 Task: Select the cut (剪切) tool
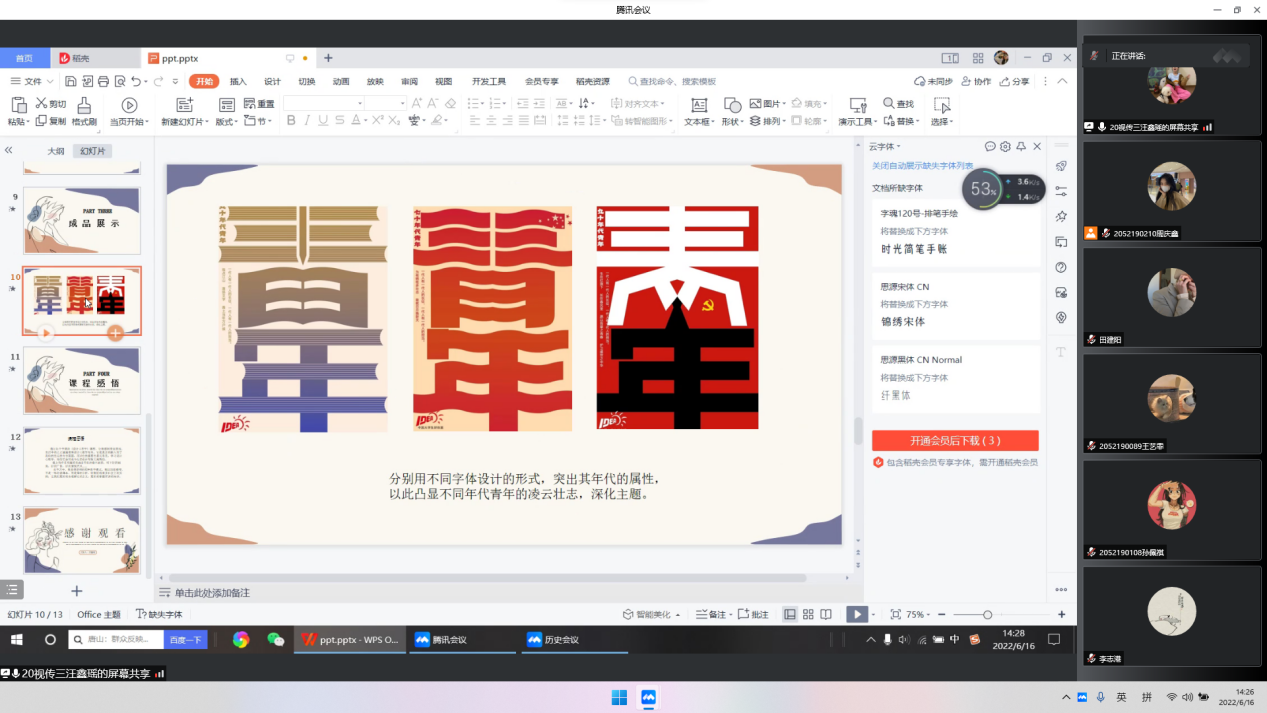click(51, 104)
